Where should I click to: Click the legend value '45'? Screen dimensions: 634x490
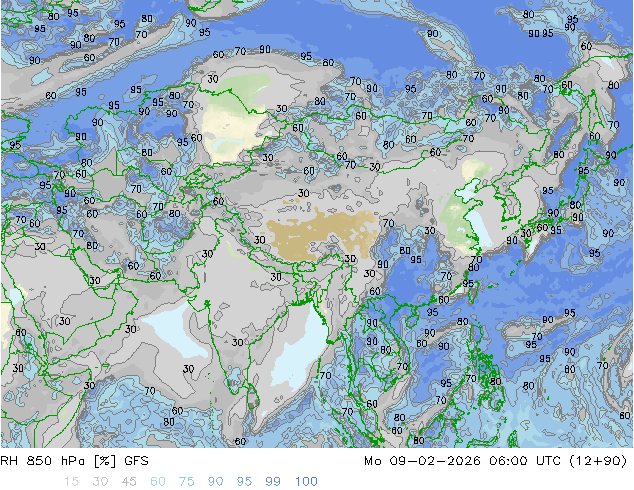point(129,482)
